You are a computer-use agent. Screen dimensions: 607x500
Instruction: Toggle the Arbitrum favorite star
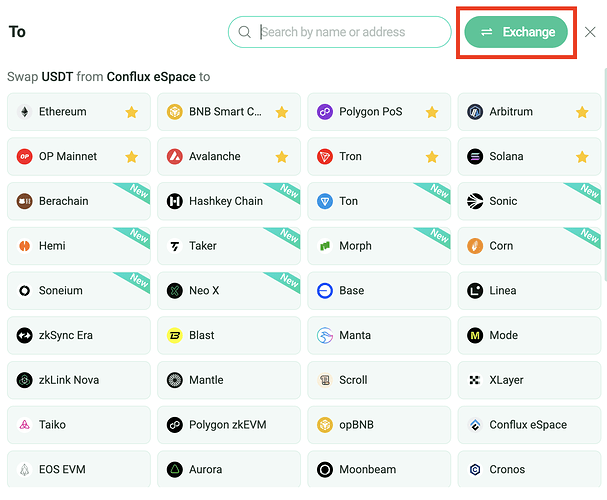point(582,112)
